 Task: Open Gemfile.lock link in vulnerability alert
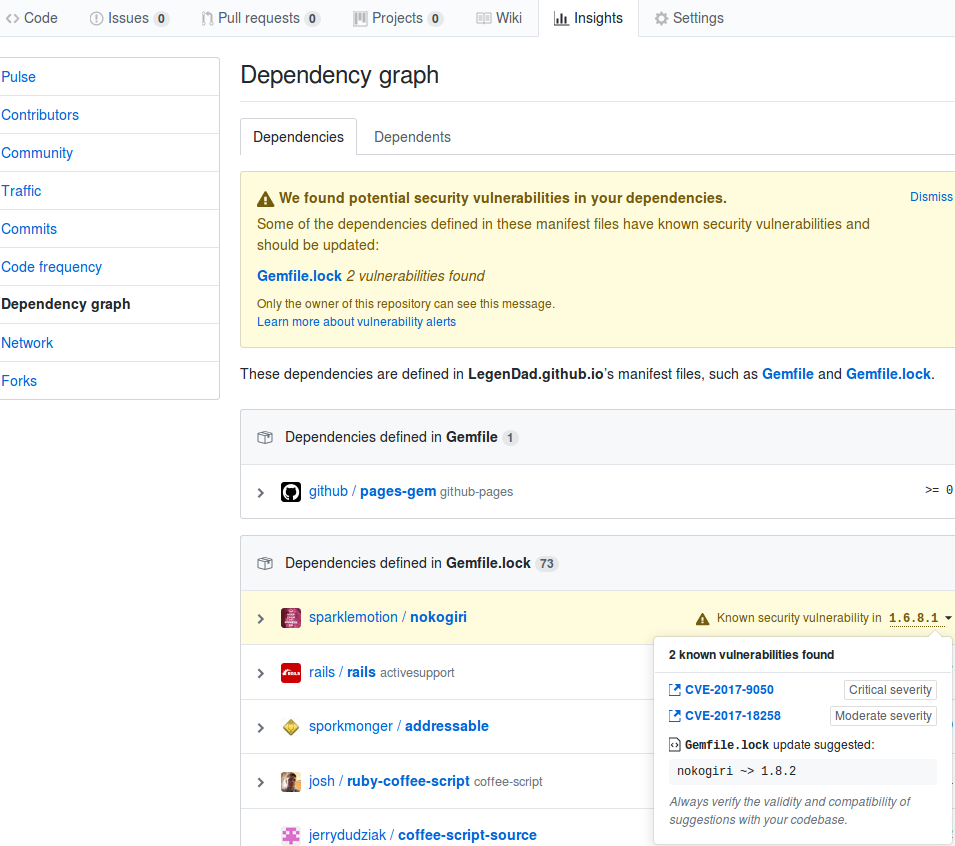(x=299, y=276)
